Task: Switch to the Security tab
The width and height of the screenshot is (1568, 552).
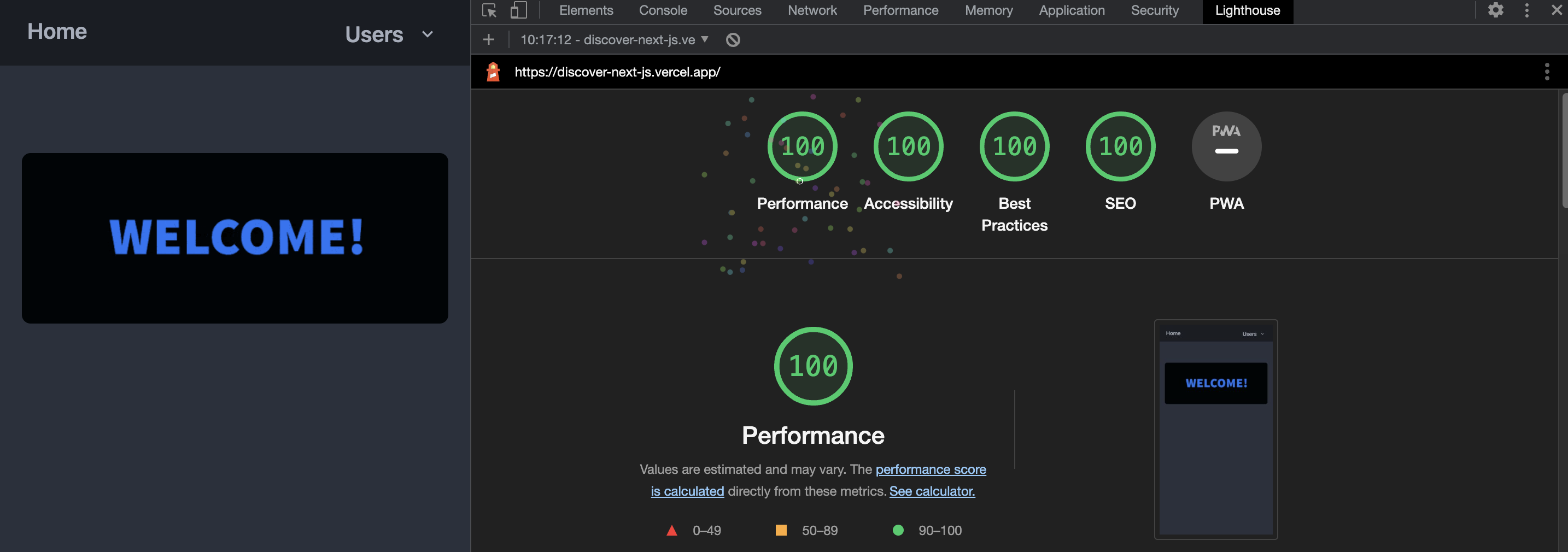Action: (x=1155, y=10)
